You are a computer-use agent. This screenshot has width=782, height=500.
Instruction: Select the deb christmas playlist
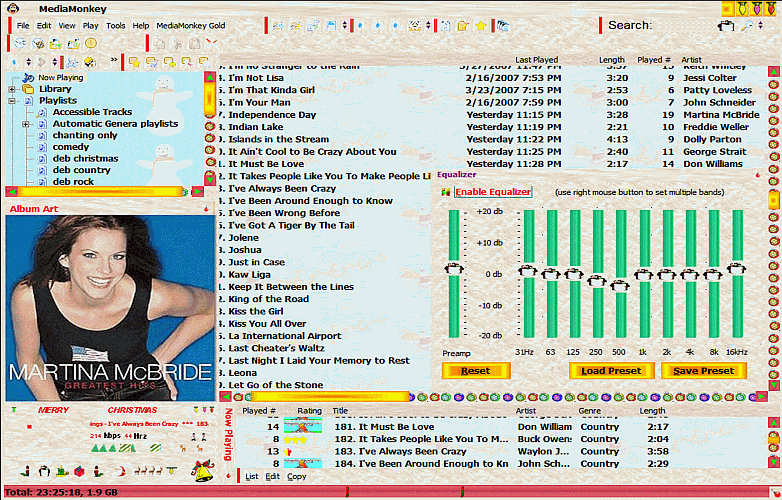[x=85, y=159]
